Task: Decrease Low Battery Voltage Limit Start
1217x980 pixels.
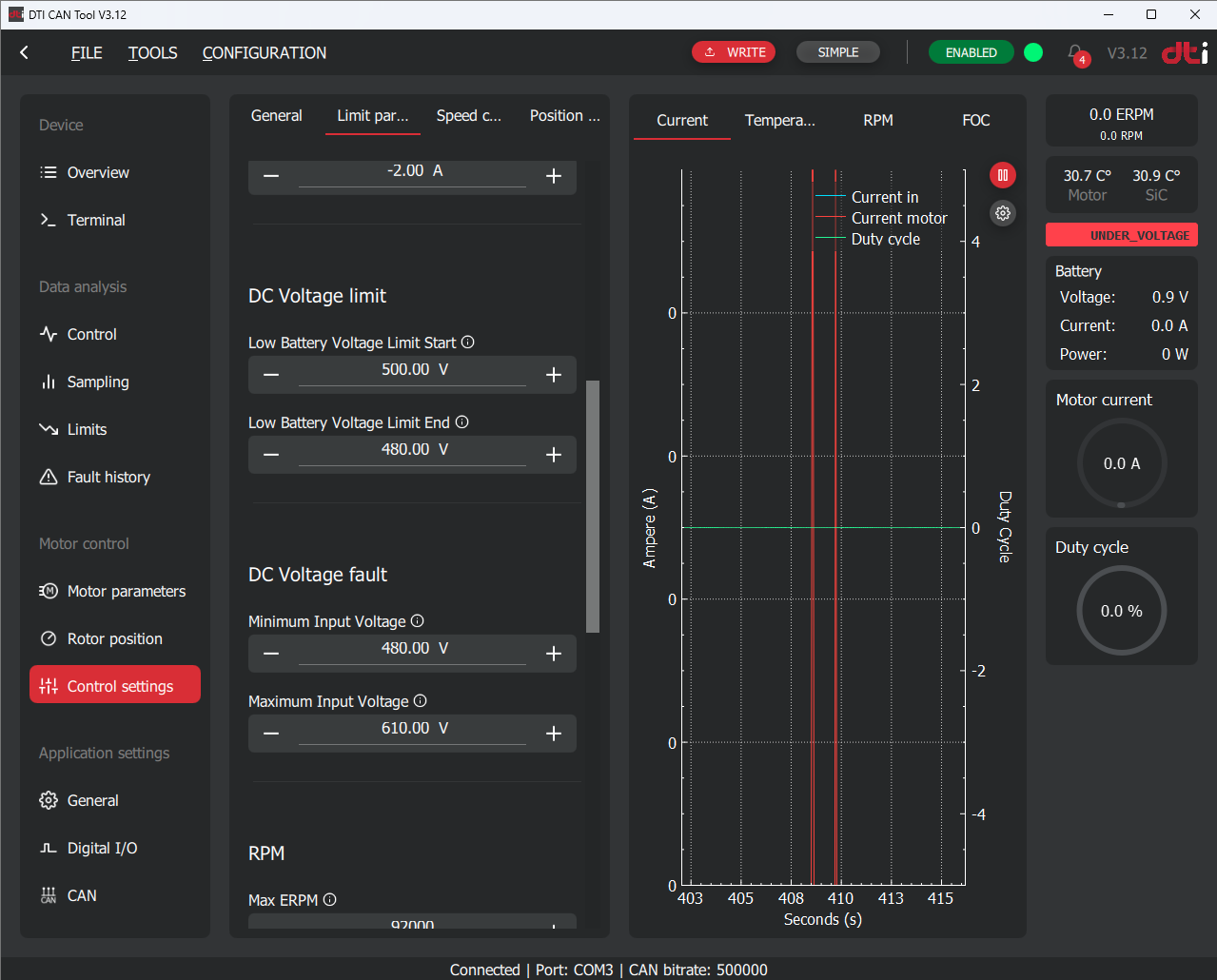Action: [271, 375]
